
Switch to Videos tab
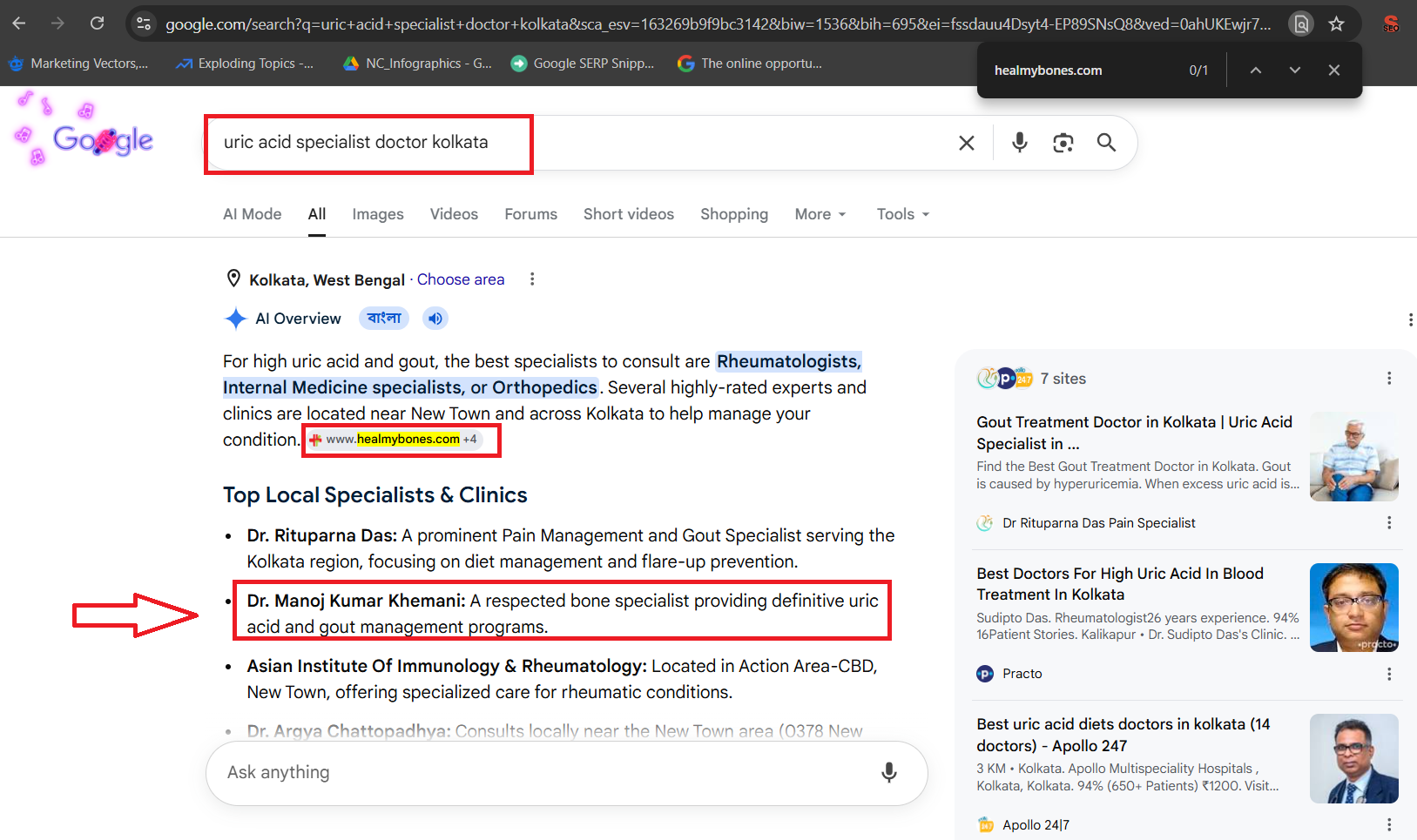coord(454,214)
